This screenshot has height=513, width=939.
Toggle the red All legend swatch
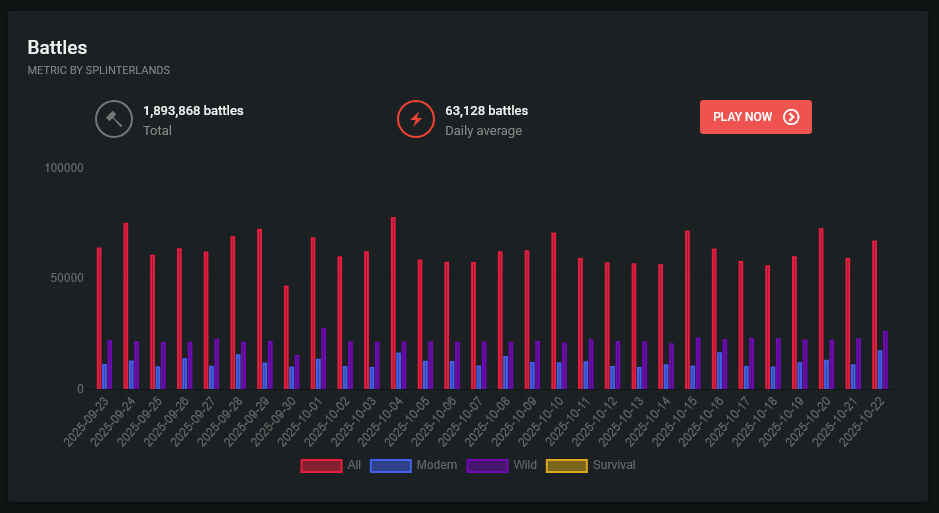pyautogui.click(x=320, y=465)
